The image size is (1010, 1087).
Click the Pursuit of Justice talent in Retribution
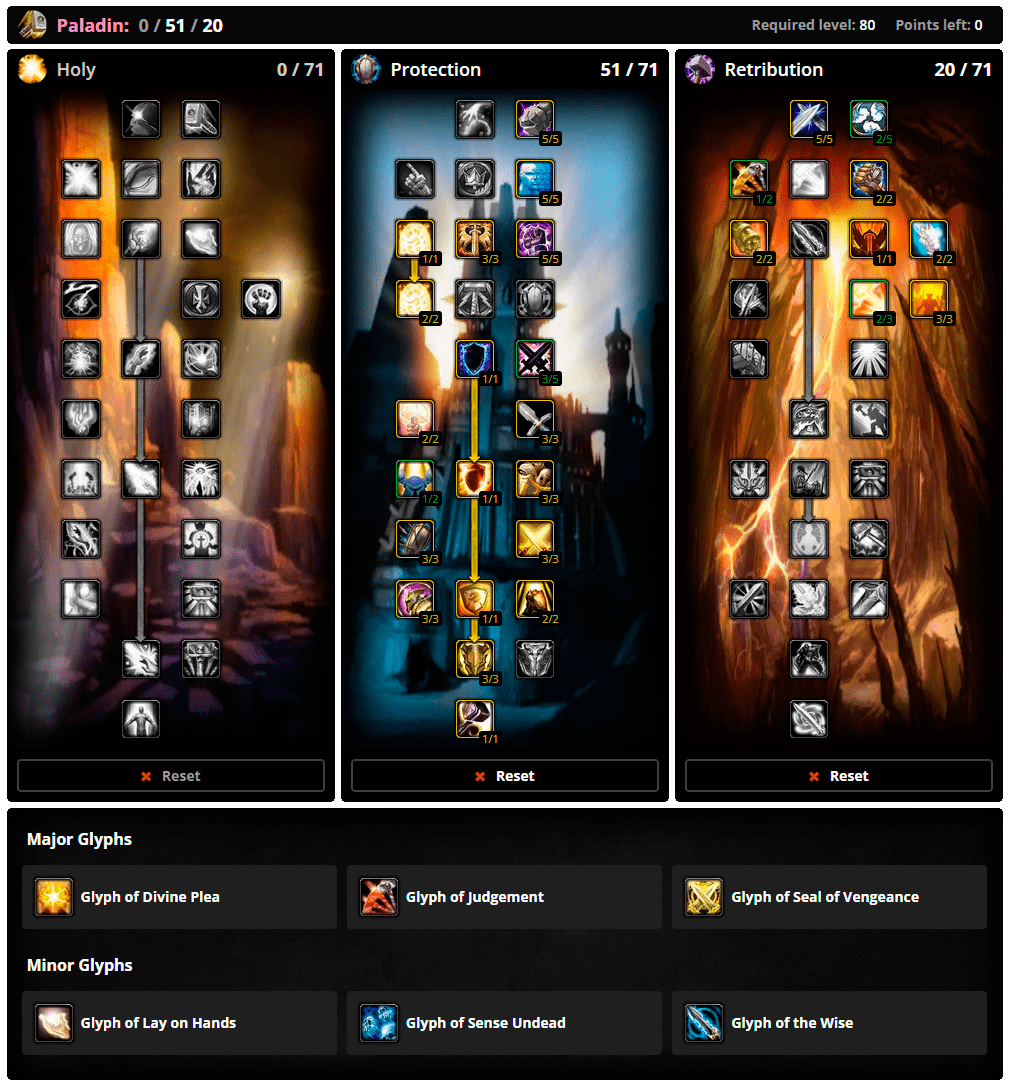pyautogui.click(x=929, y=239)
